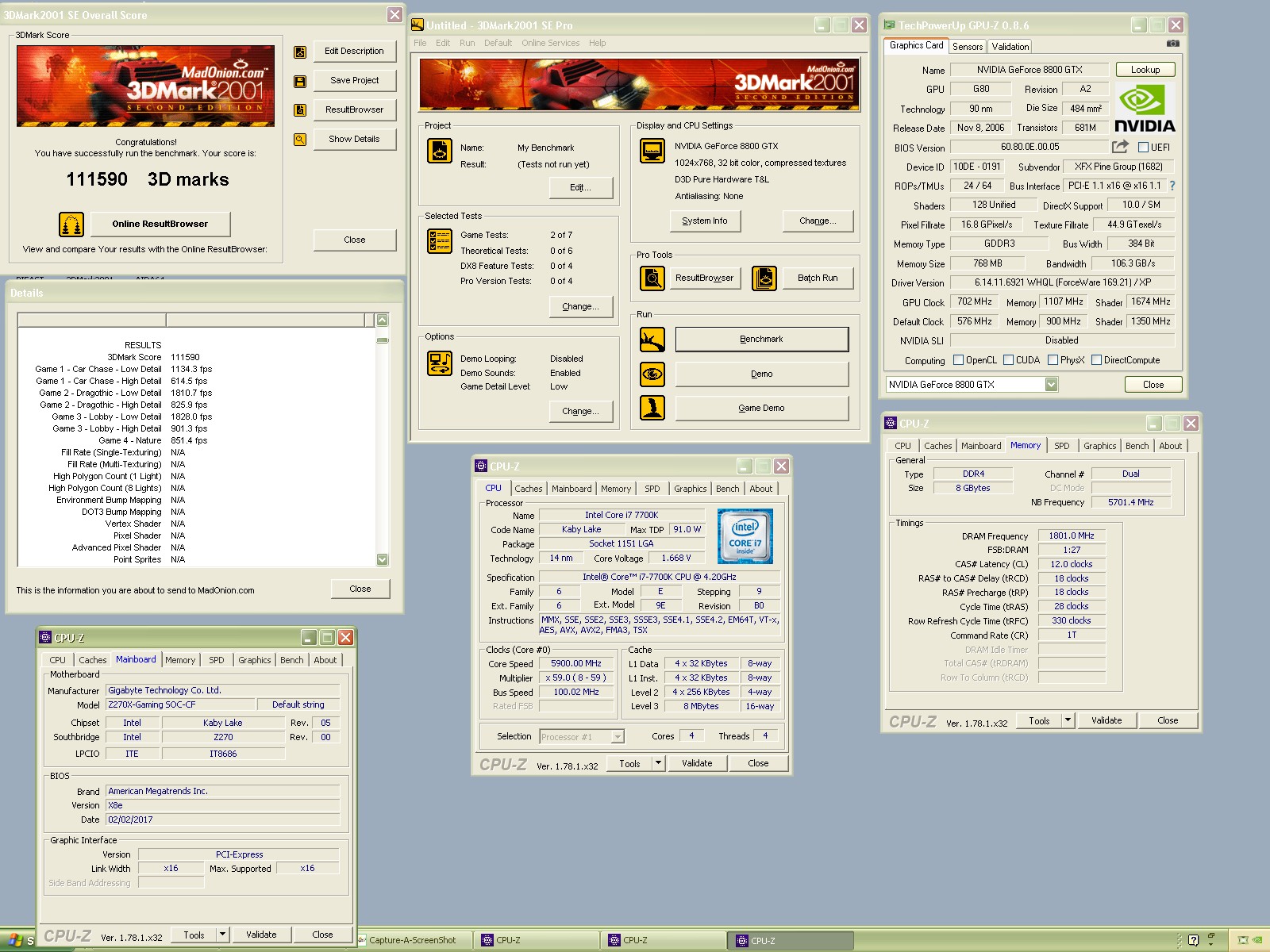
Task: Click the NVIDIA logo in GPU-Z
Action: point(1145,109)
